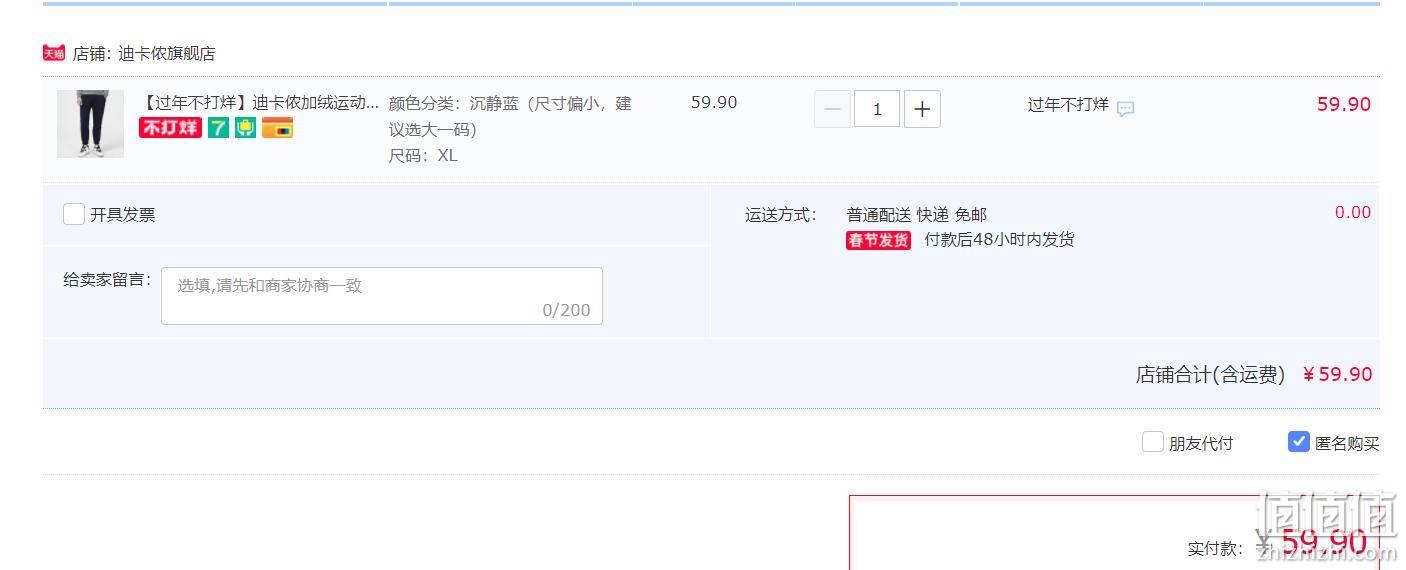Click the red item subtotal 59.90
1406x570 pixels.
tap(1344, 104)
